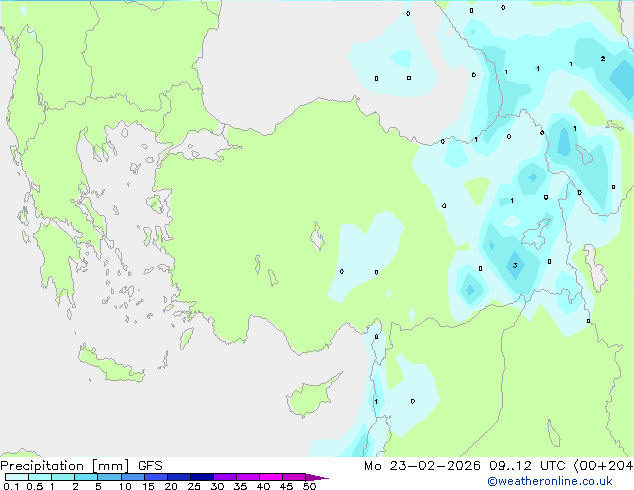Click the '45' legend scale label

[x=286, y=486]
